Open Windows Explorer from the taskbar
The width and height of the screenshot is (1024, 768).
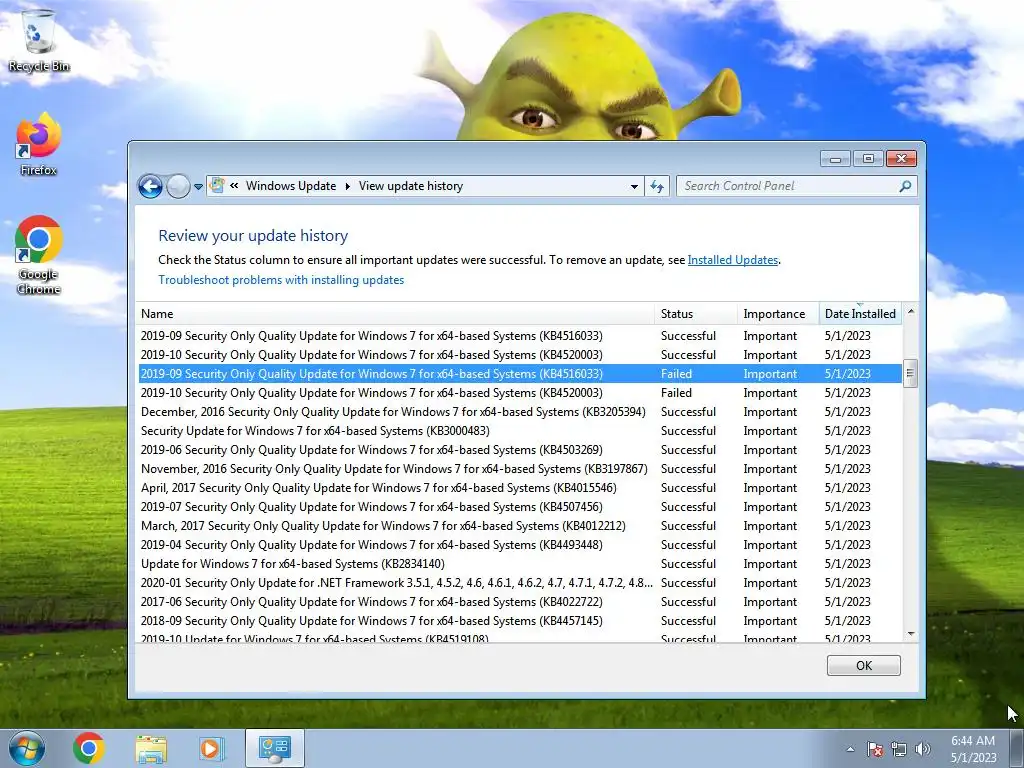tap(151, 748)
